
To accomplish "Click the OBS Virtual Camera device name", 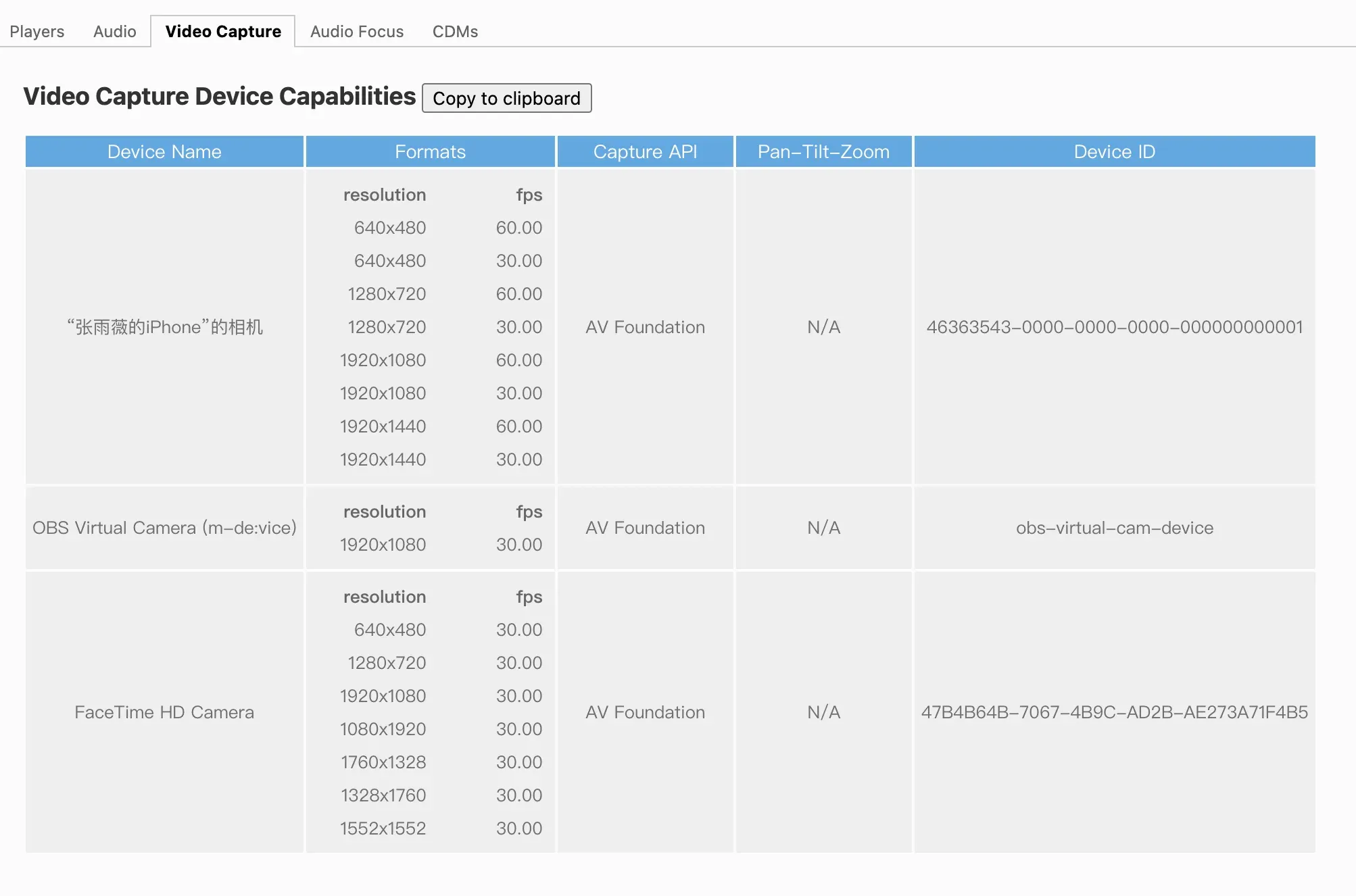I will (x=164, y=528).
